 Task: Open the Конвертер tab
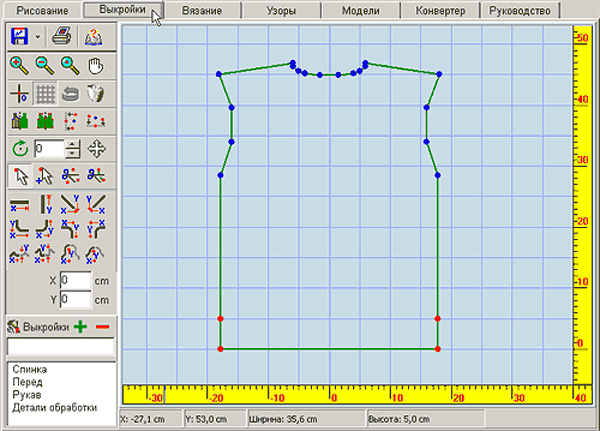coord(440,10)
